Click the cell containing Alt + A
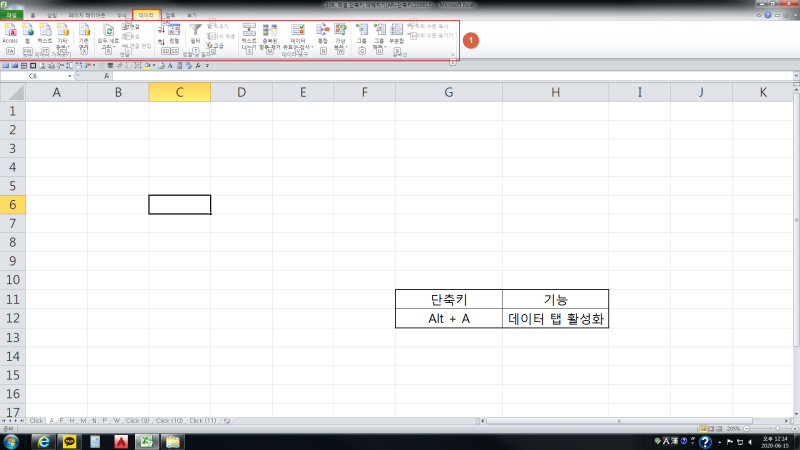The image size is (800, 450). pyautogui.click(x=448, y=318)
